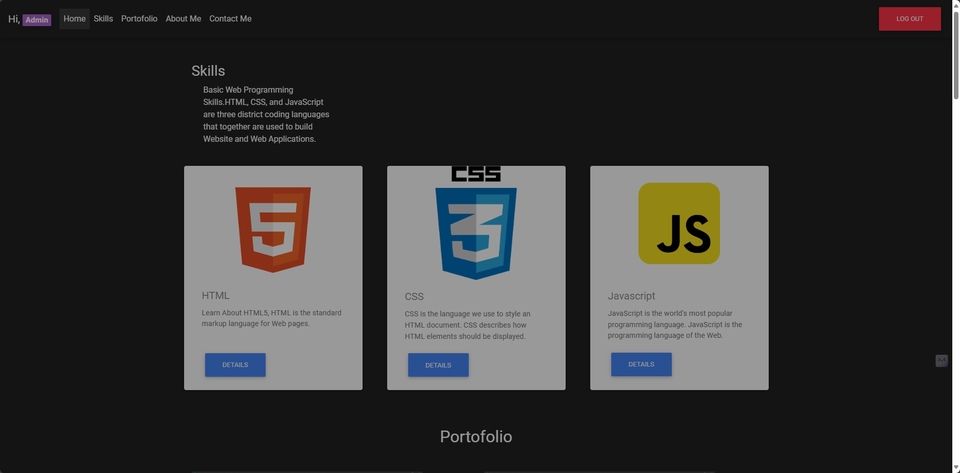
Task: Click the Portofolio section heading
Action: (x=476, y=436)
